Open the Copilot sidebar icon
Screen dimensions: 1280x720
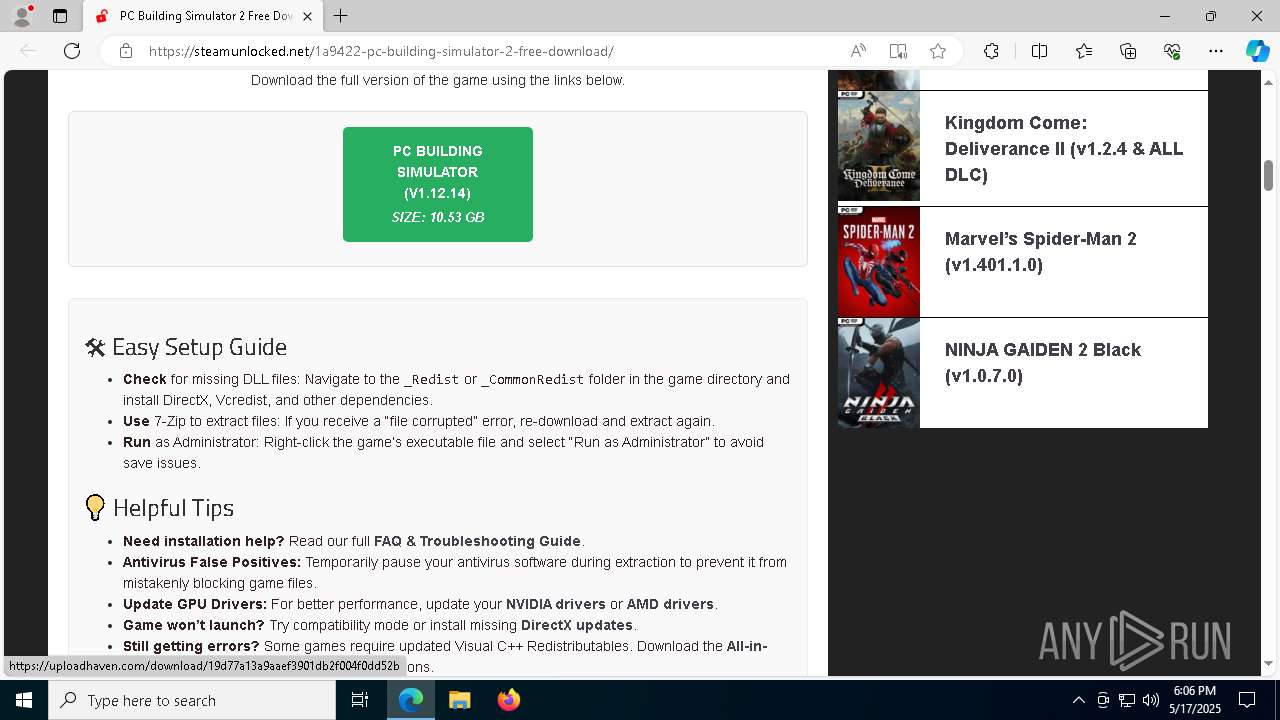(1257, 51)
